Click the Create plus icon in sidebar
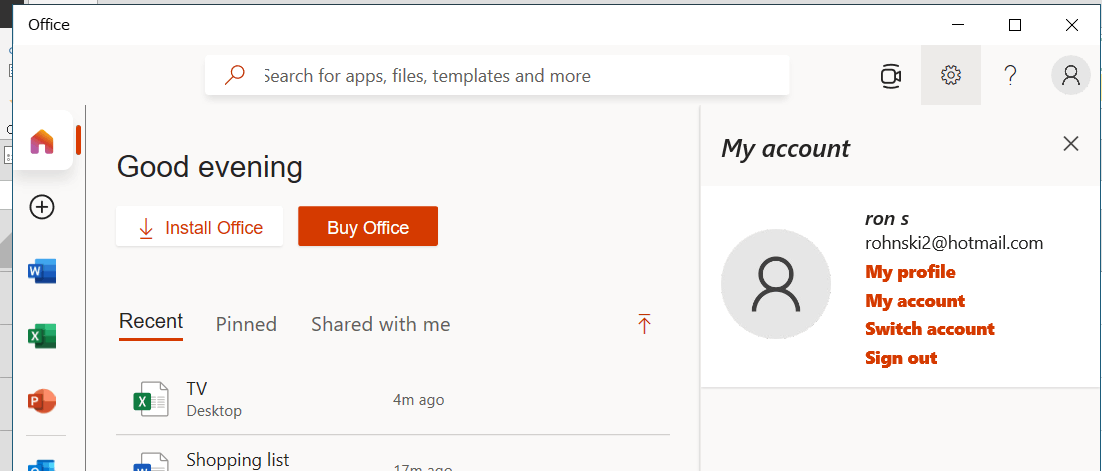Viewport: 1102px width, 471px height. (x=42, y=207)
